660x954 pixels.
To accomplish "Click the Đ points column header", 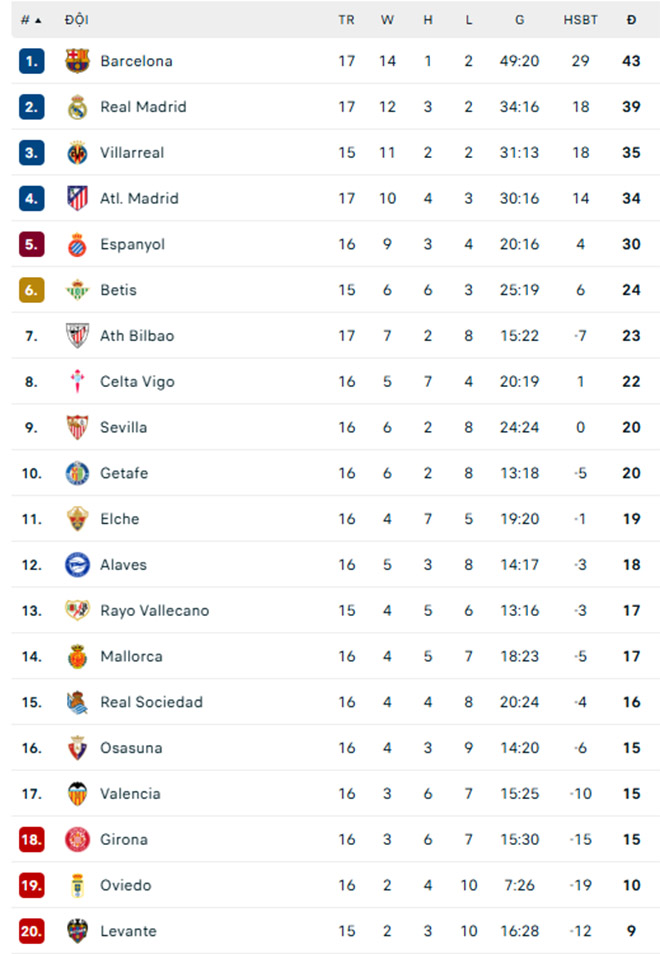I will coord(631,19).
